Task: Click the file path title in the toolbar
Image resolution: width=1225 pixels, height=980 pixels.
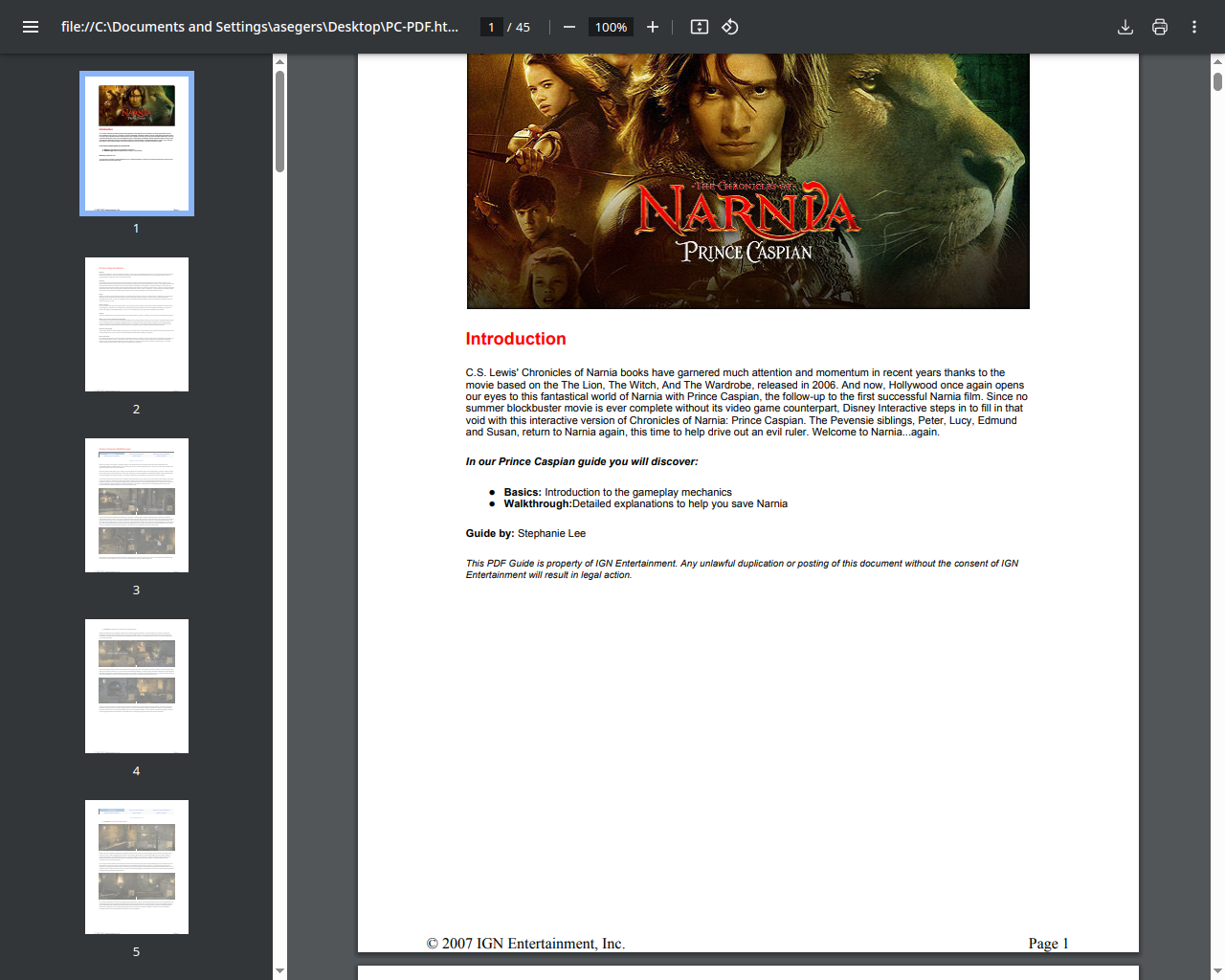Action: click(x=259, y=27)
